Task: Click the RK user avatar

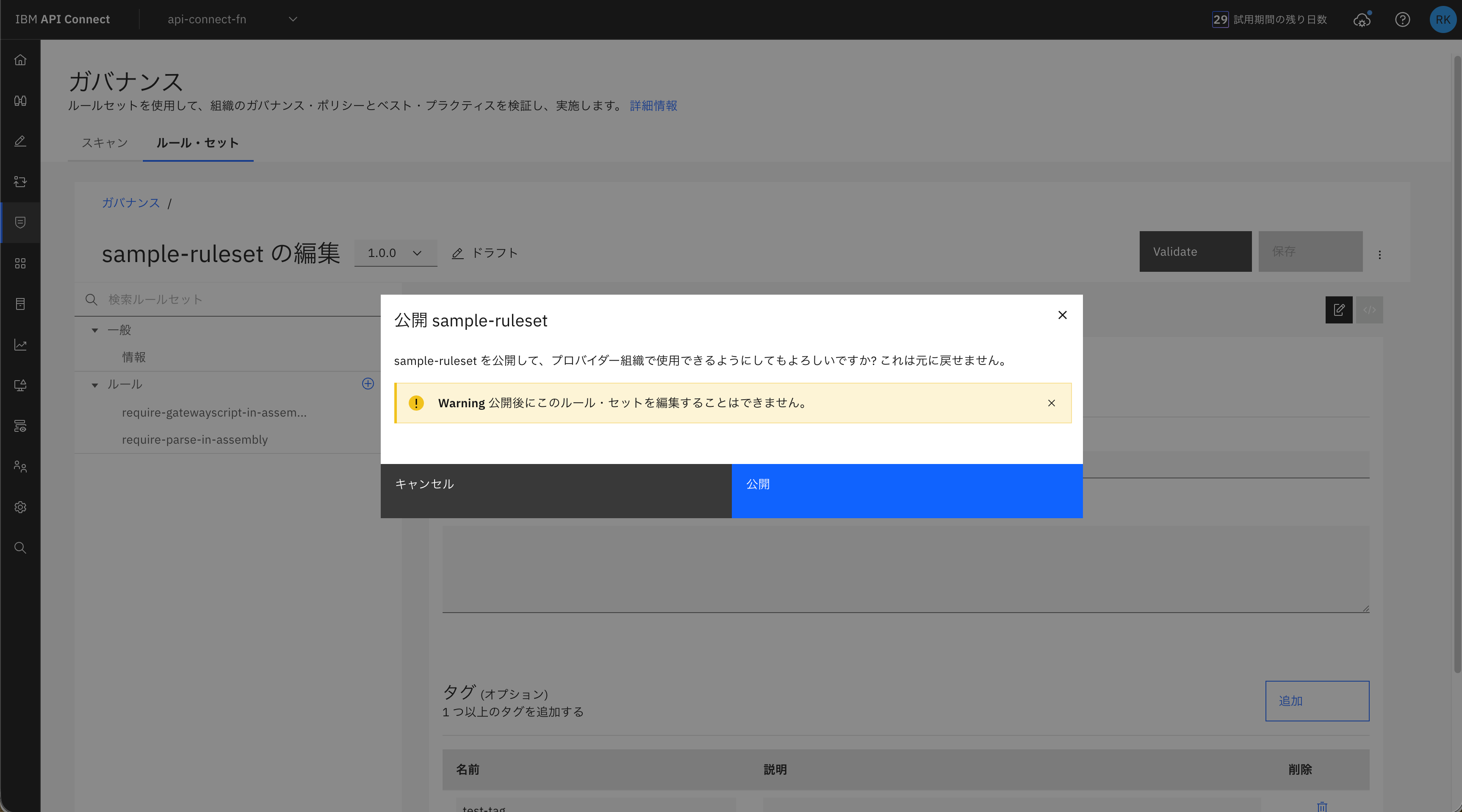Action: pyautogui.click(x=1442, y=20)
